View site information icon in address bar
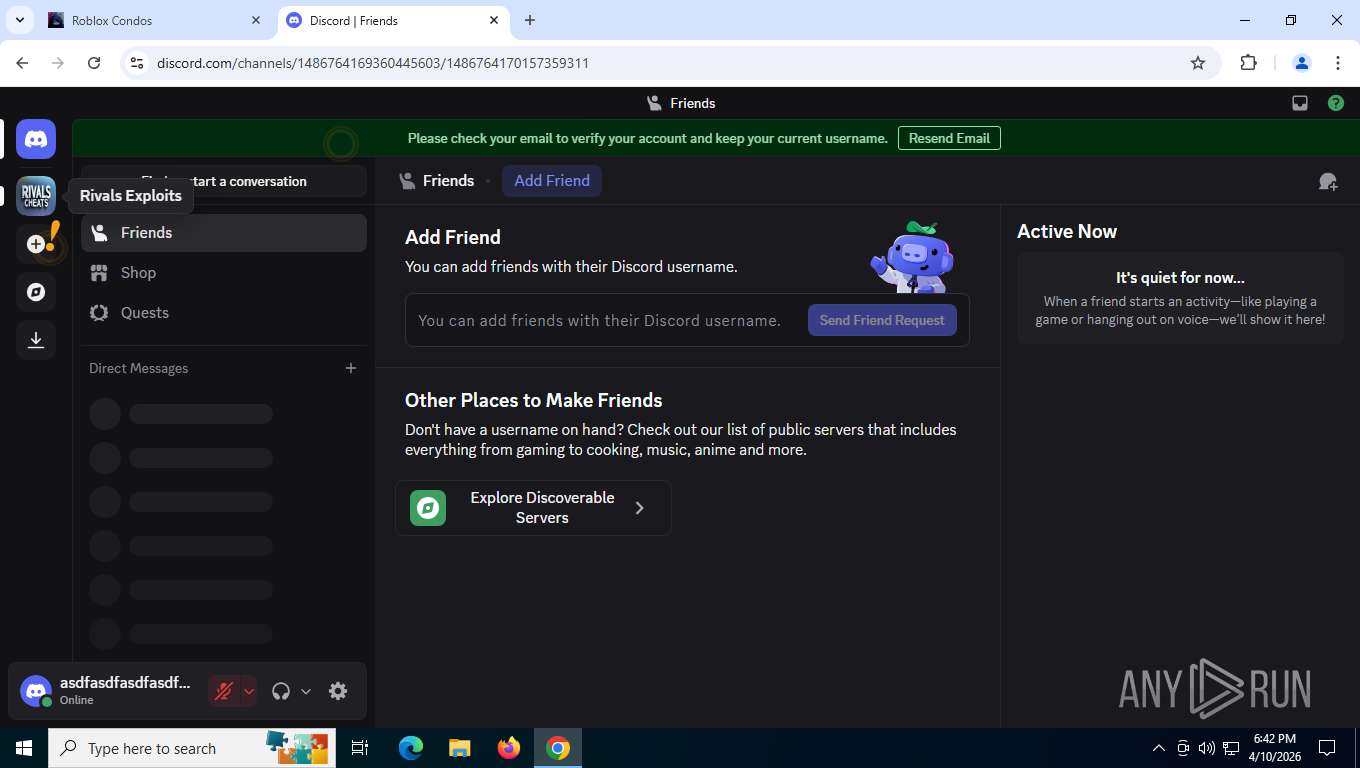The height and width of the screenshot is (768, 1360). coord(138,63)
